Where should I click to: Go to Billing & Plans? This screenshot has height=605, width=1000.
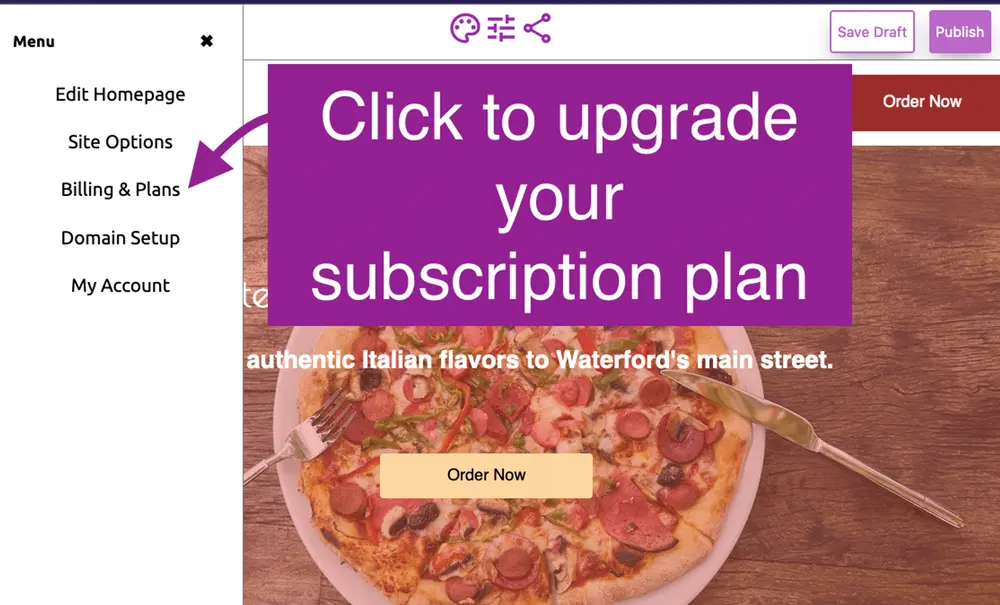coord(121,189)
